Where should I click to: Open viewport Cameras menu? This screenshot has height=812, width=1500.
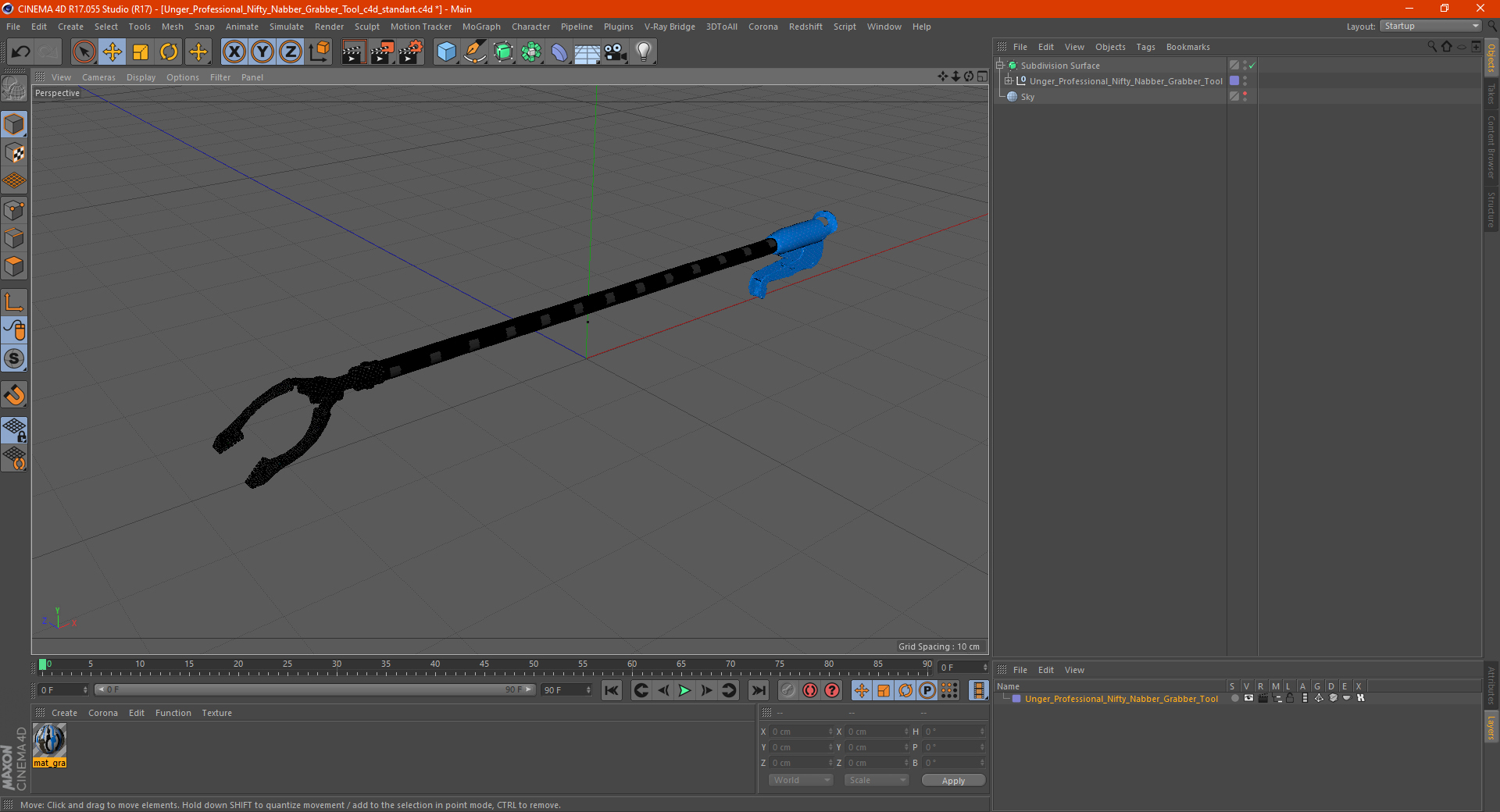98,77
